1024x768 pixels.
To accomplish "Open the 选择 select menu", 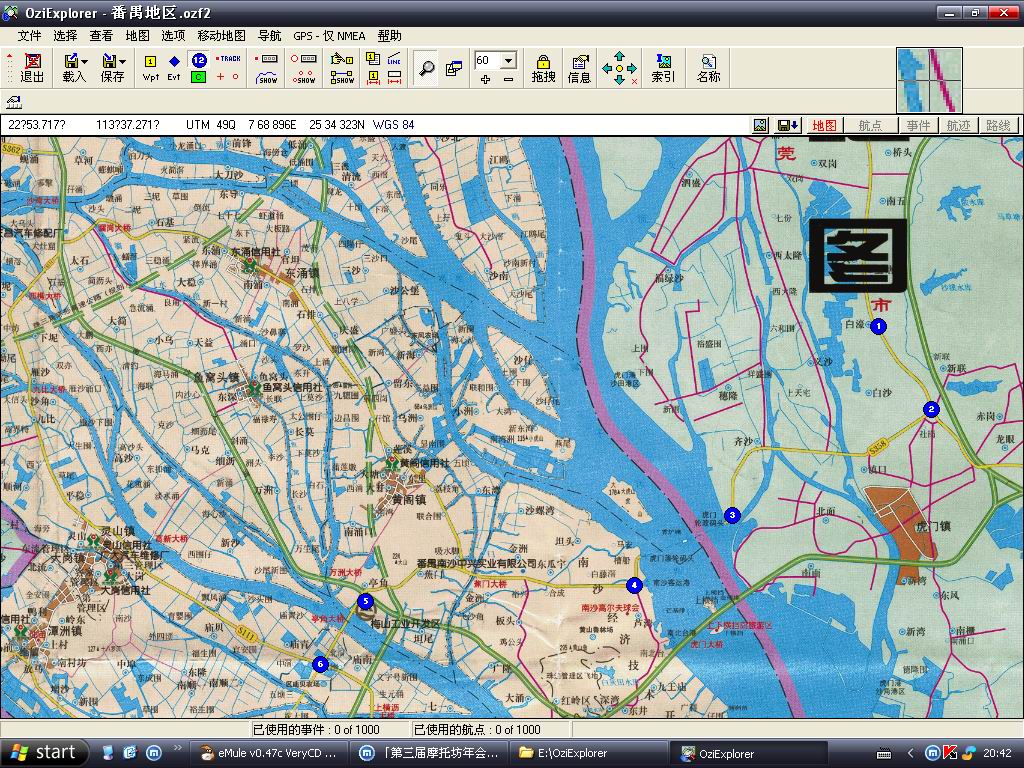I will pyautogui.click(x=65, y=36).
